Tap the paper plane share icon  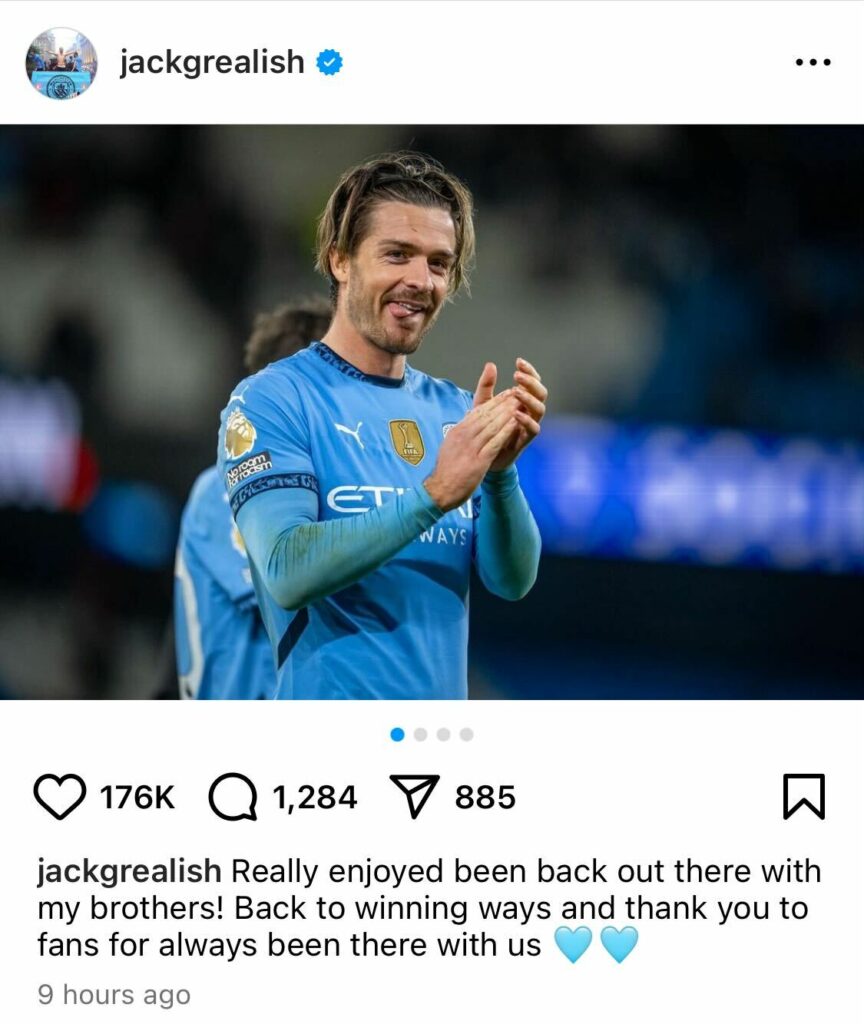(414, 796)
